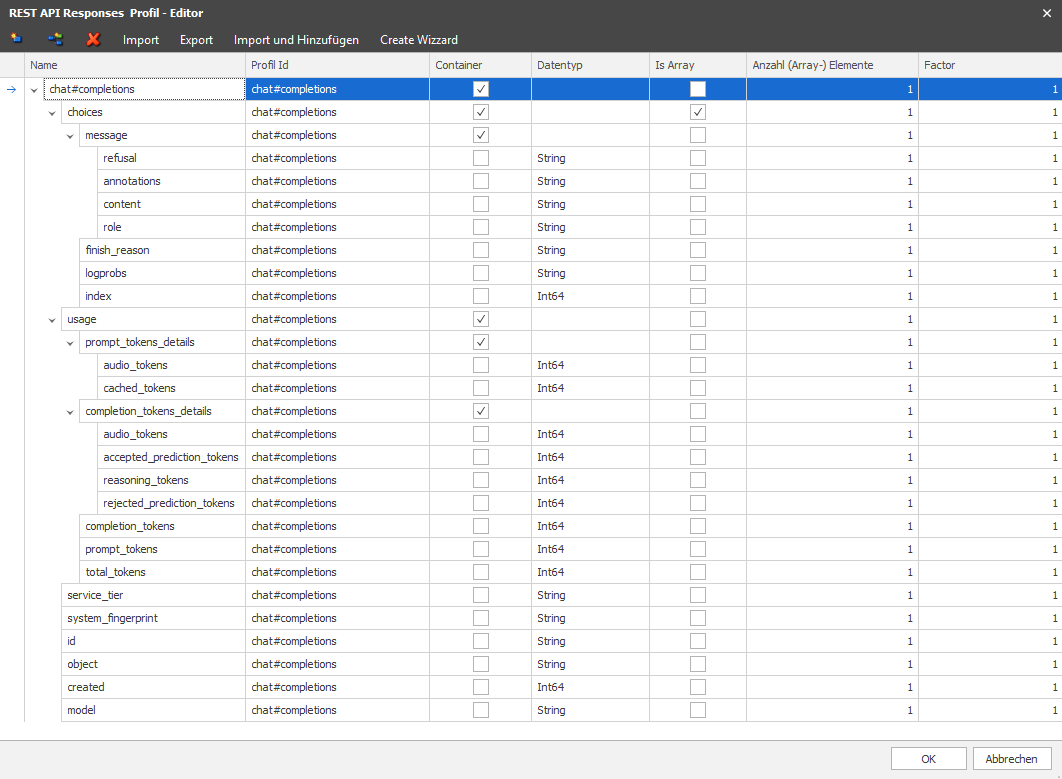This screenshot has height=779, width=1062.
Task: Click the add new element icon
Action: point(16,39)
